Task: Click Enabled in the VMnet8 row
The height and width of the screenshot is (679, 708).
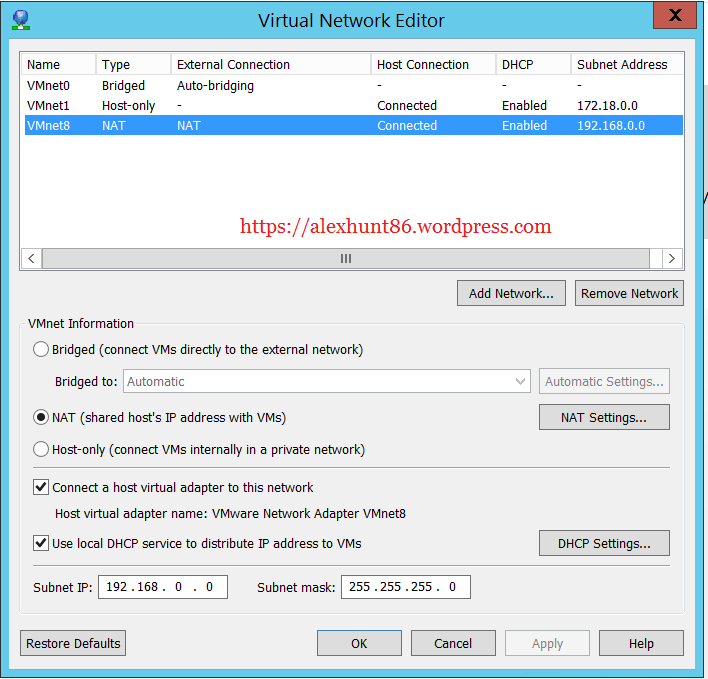Action: [524, 126]
